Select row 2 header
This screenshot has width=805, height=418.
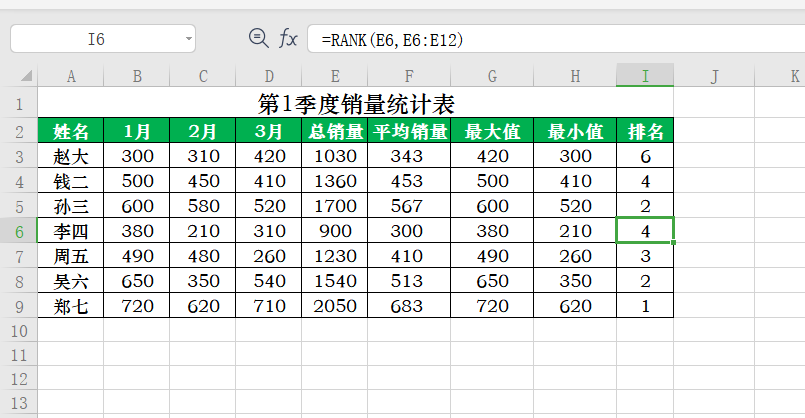coord(19,131)
